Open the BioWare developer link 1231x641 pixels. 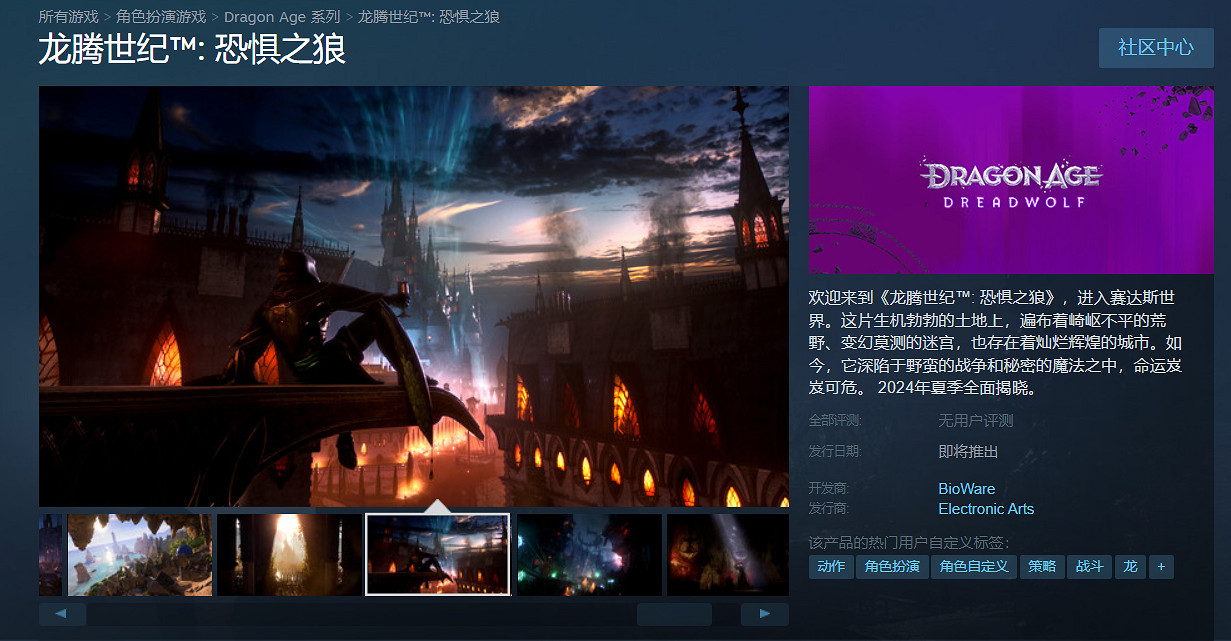[965, 488]
